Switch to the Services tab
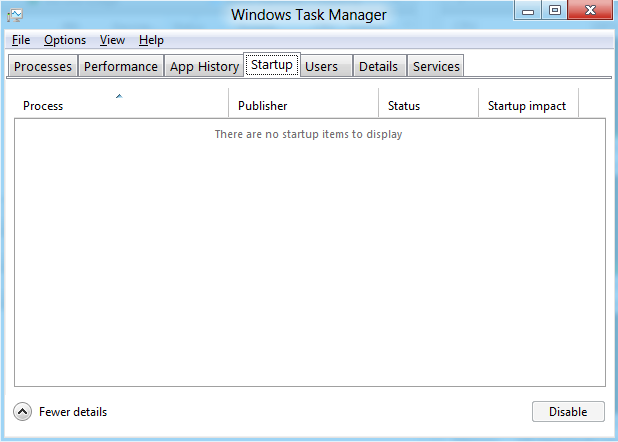 (x=436, y=66)
